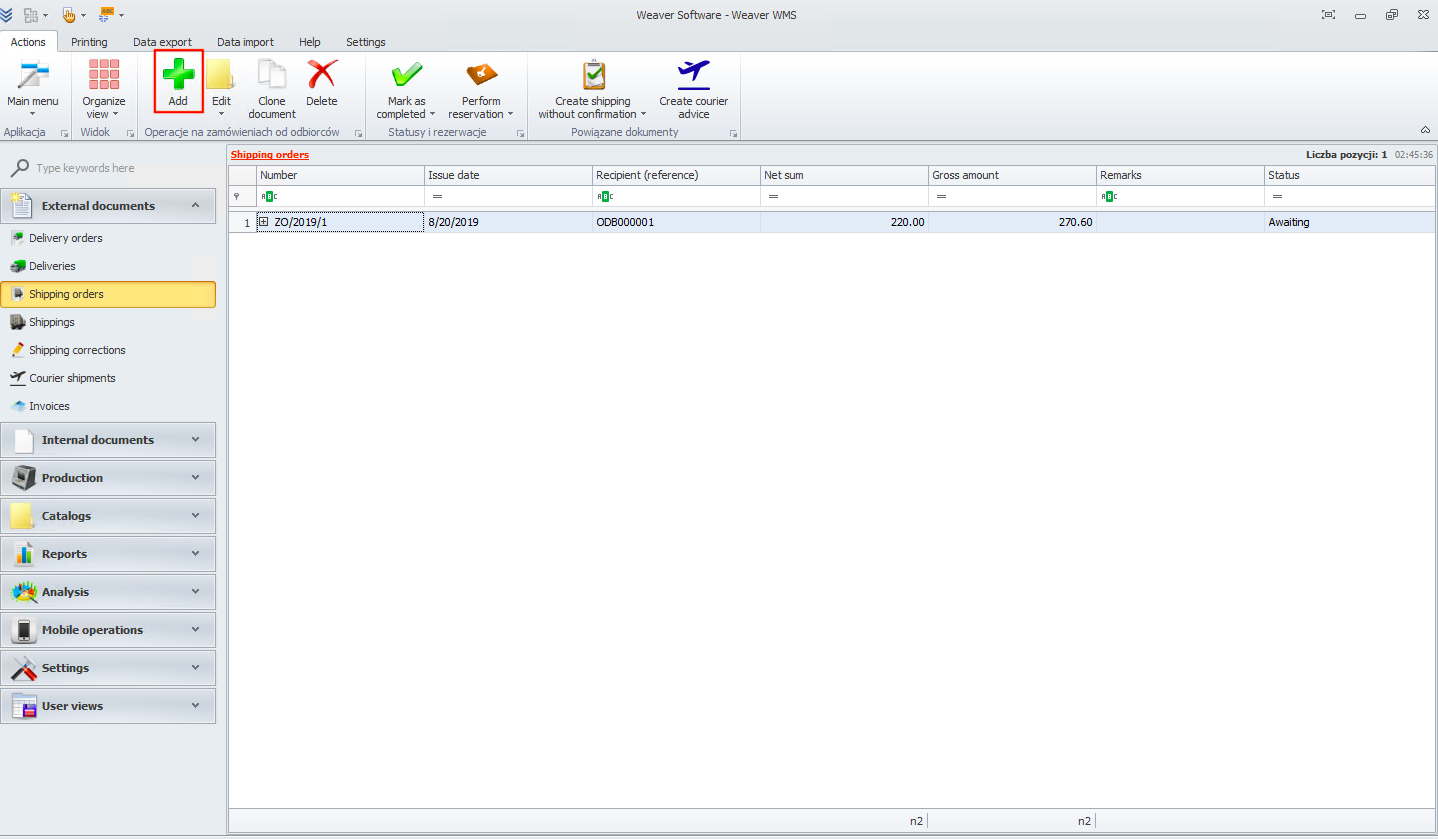
Task: Sort by the Gross amount column
Action: (1012, 175)
